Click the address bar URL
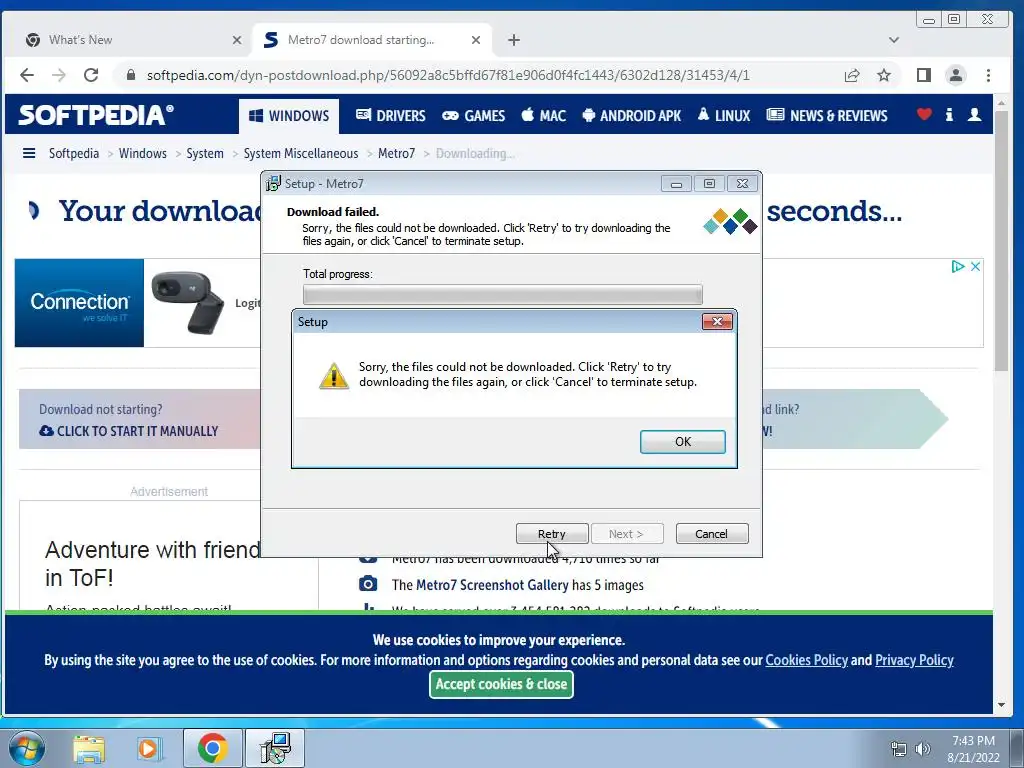1024x768 pixels. coord(448,75)
